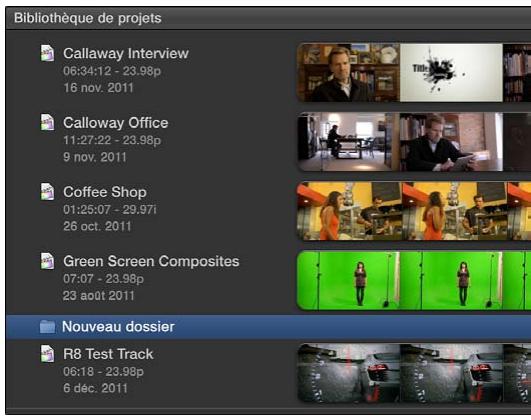Select the R8 Test Track project name
The height and width of the screenshot is (420, 531).
point(108,354)
